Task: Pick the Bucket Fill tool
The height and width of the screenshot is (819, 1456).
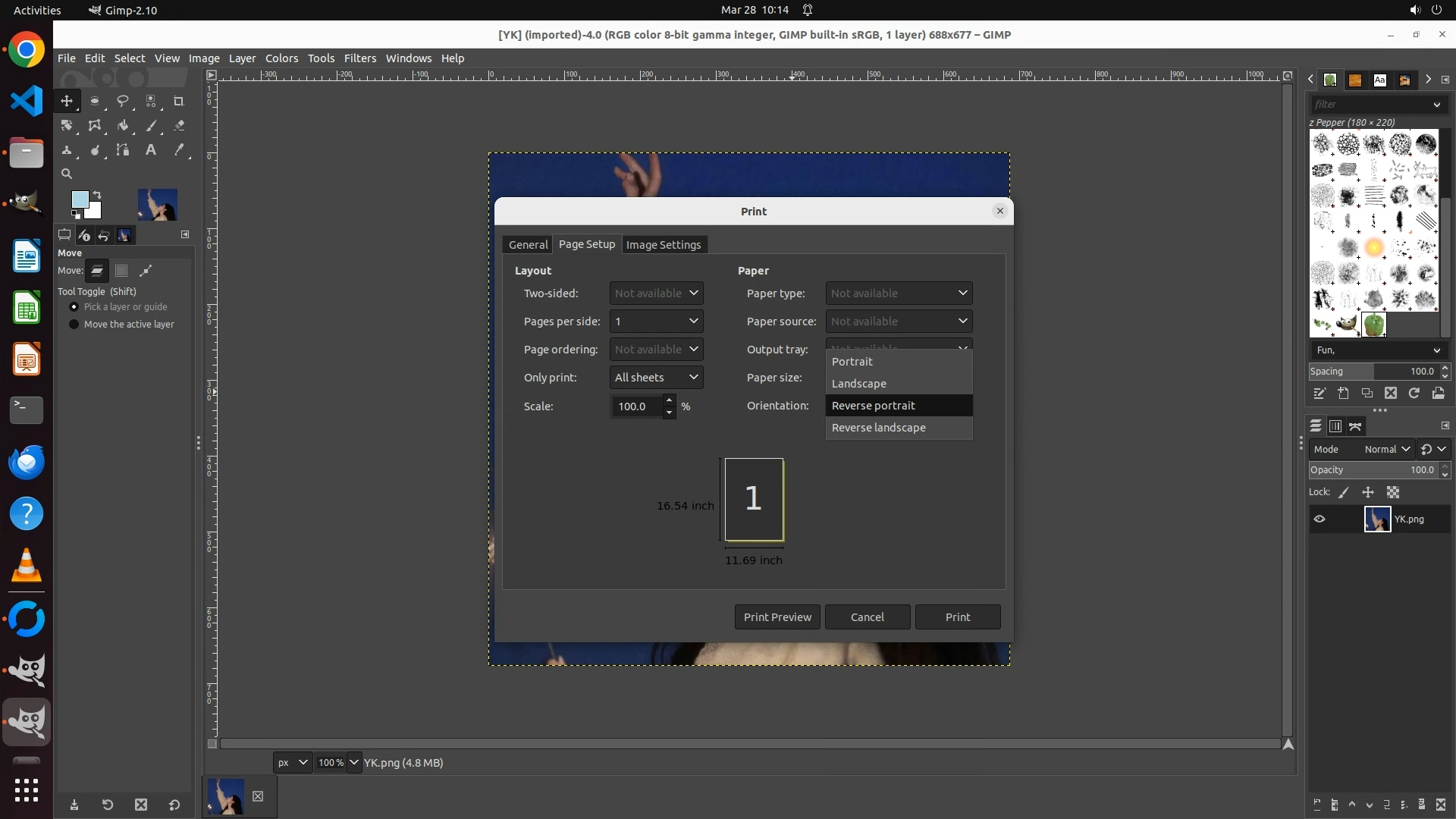Action: pyautogui.click(x=123, y=126)
